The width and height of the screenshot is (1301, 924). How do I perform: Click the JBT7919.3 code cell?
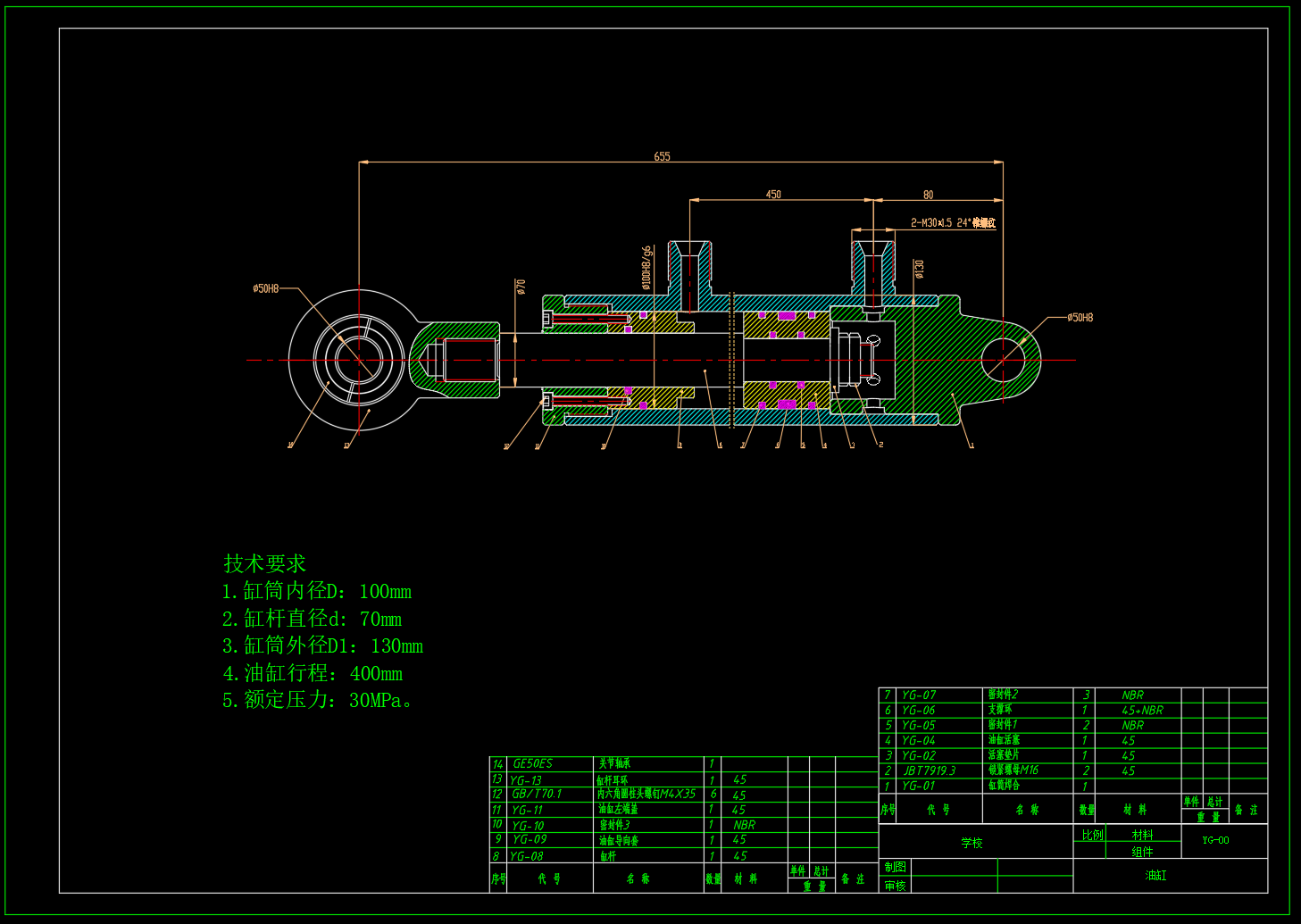pos(929,770)
